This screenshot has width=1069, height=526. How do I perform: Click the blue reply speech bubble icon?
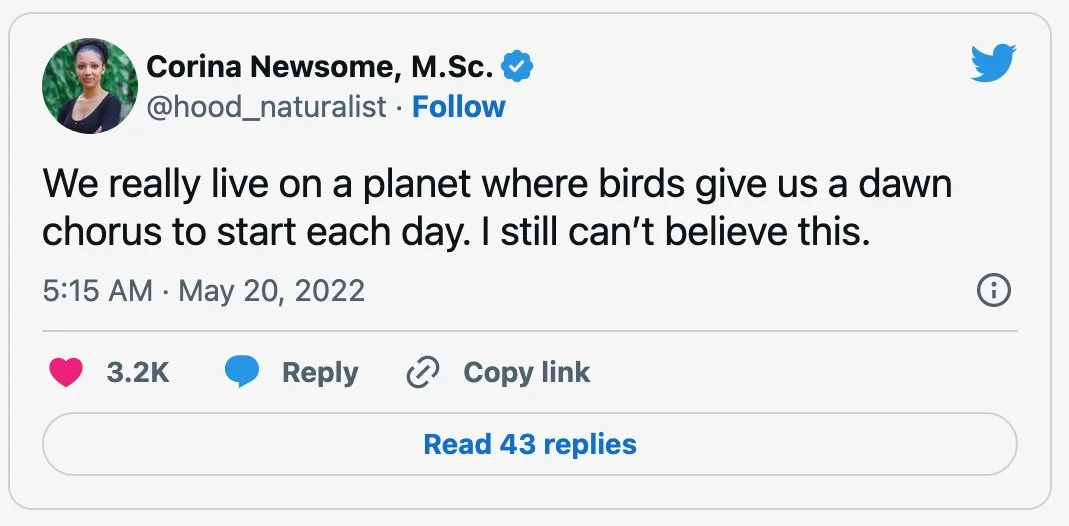point(242,373)
